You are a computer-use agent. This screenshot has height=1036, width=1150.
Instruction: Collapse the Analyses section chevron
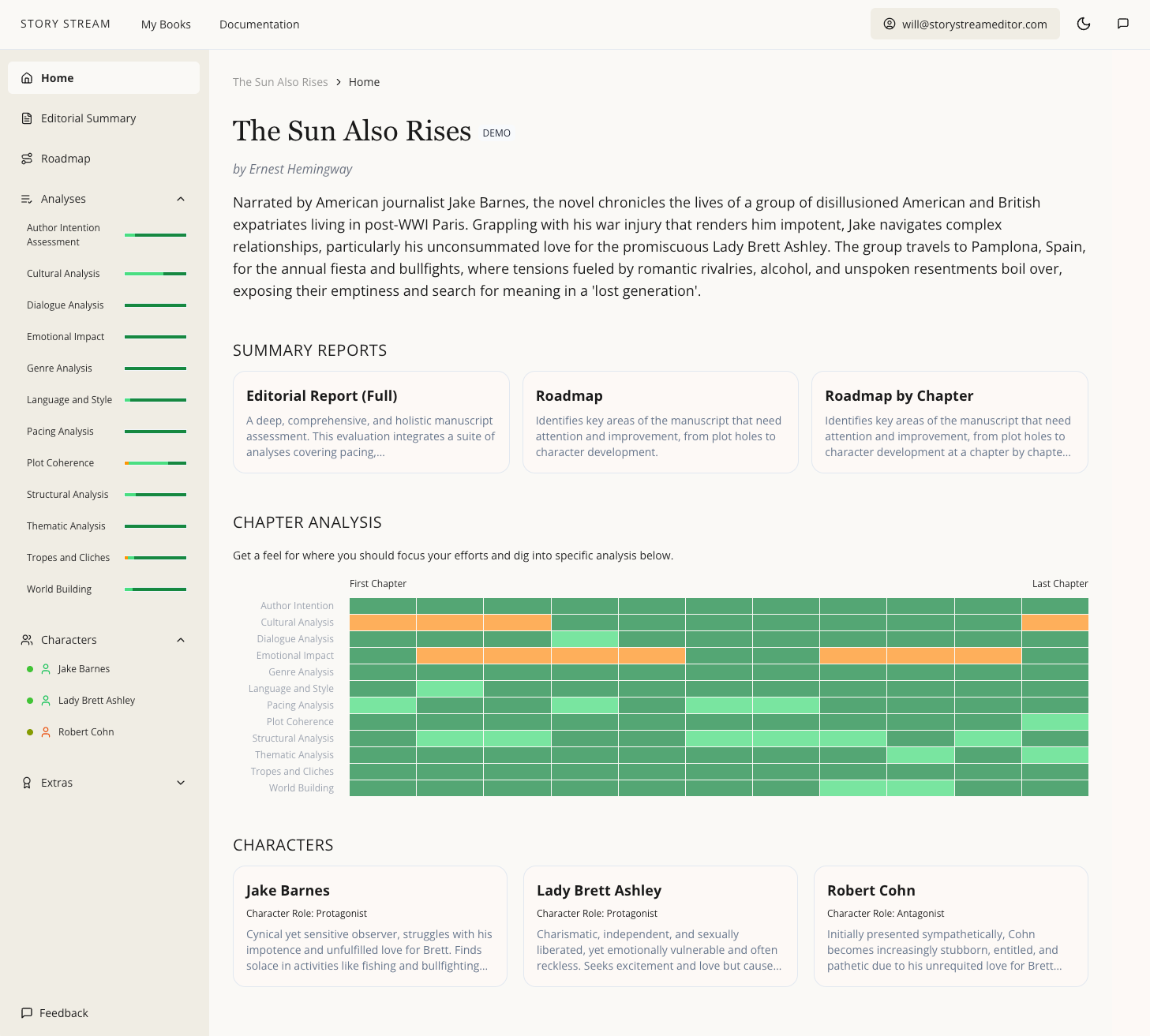coord(181,199)
